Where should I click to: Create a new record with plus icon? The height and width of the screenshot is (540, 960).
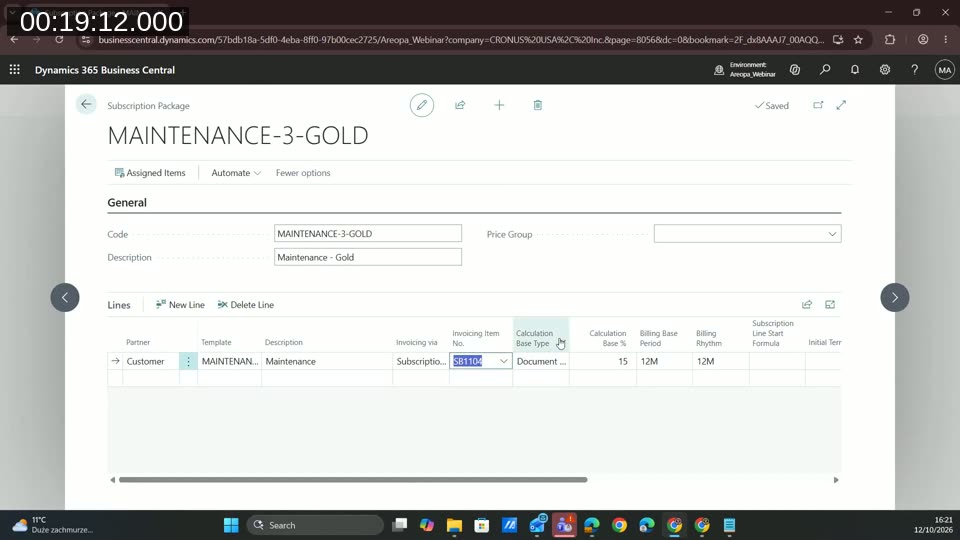tap(499, 105)
